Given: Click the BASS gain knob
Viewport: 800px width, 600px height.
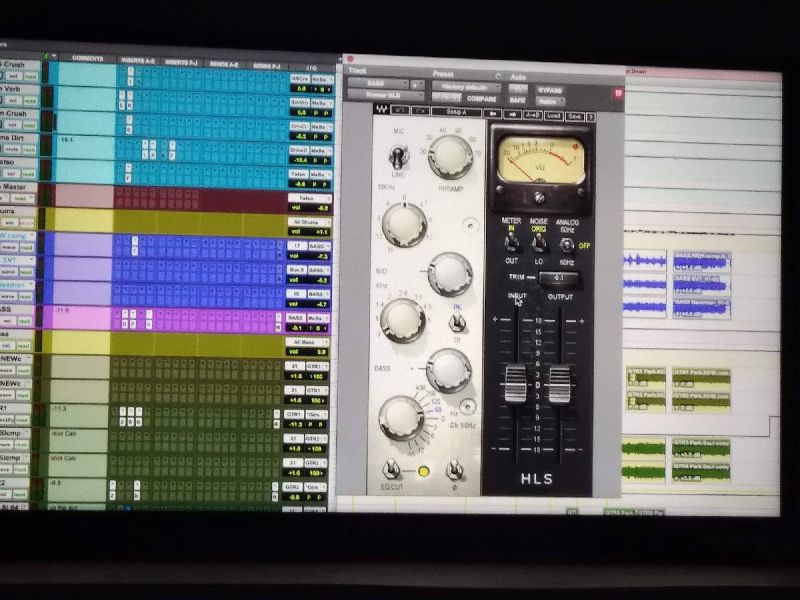Looking at the screenshot, I should coord(448,370).
